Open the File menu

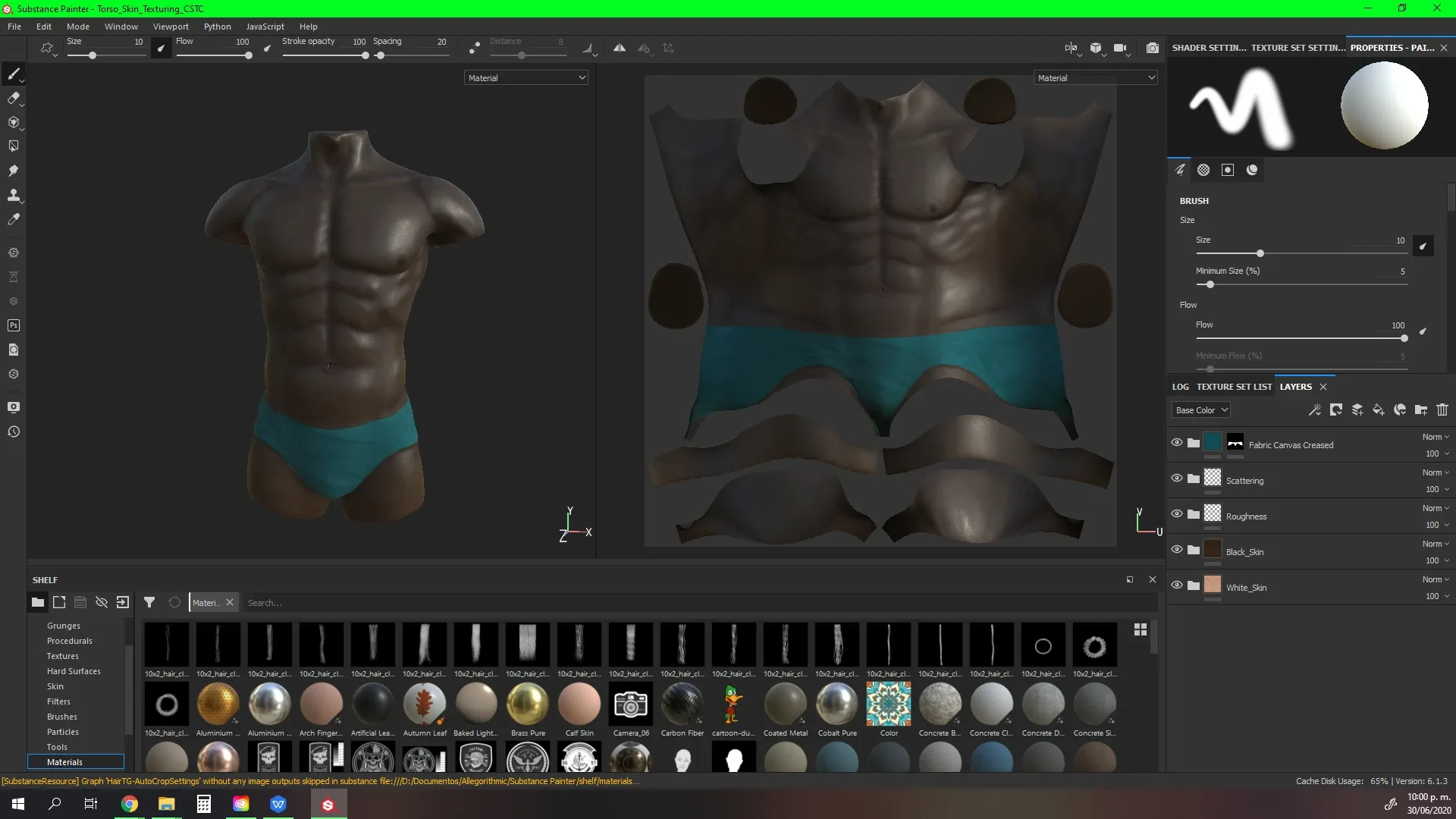[x=14, y=26]
